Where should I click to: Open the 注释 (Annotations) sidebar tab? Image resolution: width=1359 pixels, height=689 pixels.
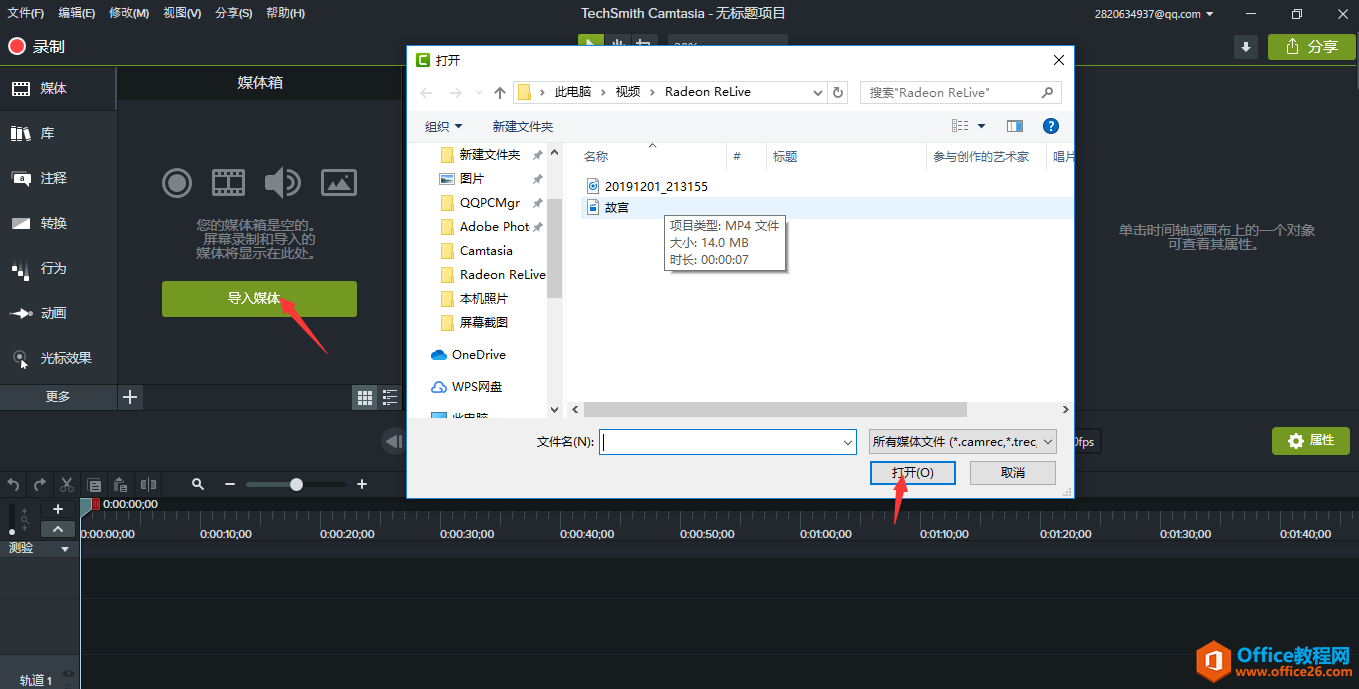tap(58, 179)
